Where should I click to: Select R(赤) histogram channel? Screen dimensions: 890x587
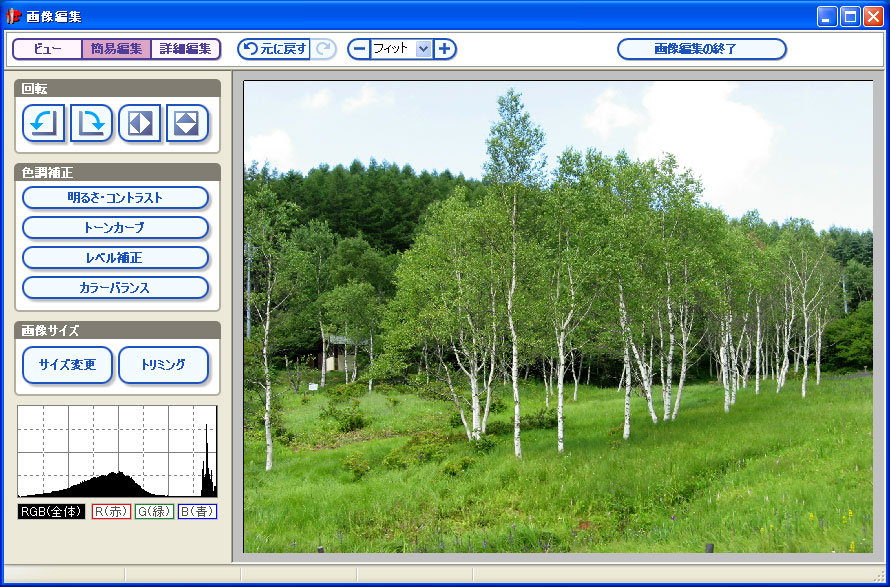[x=111, y=511]
